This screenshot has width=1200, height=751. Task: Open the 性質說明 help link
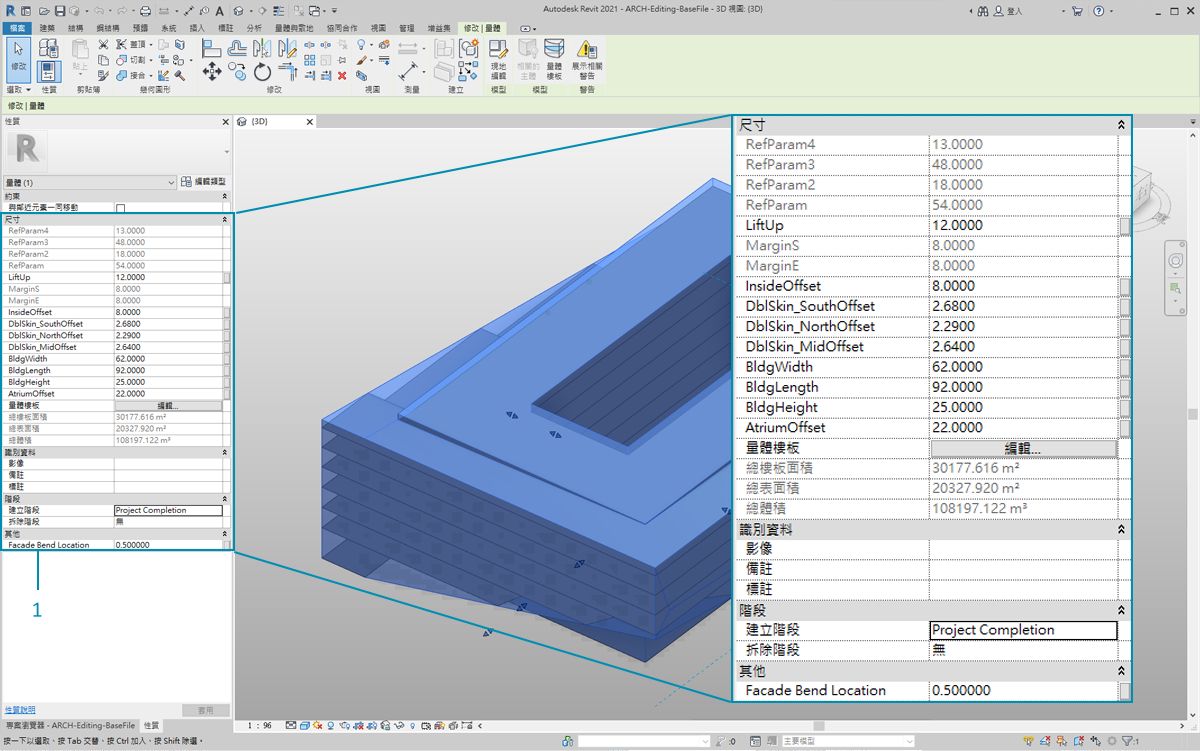[x=20, y=709]
